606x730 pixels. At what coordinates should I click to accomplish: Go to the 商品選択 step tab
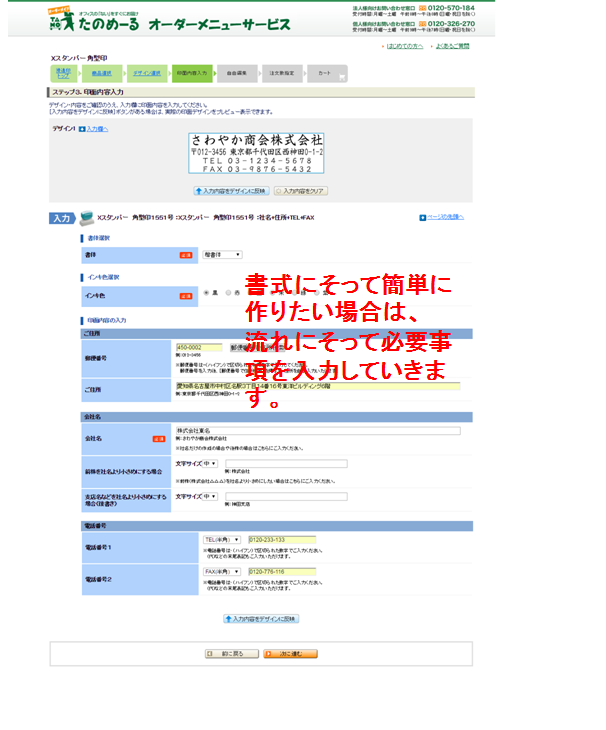coord(101,73)
